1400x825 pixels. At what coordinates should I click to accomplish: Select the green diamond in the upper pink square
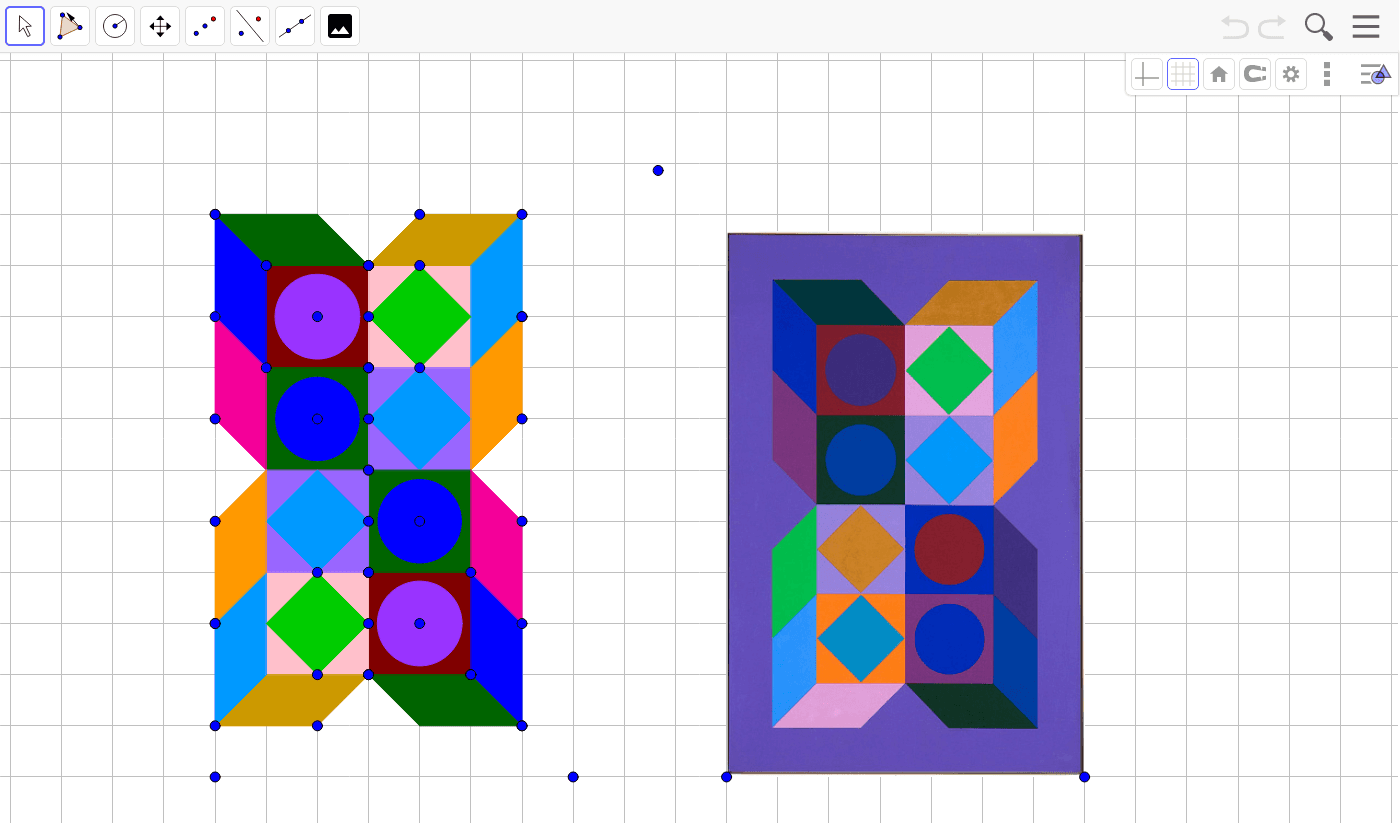420,316
